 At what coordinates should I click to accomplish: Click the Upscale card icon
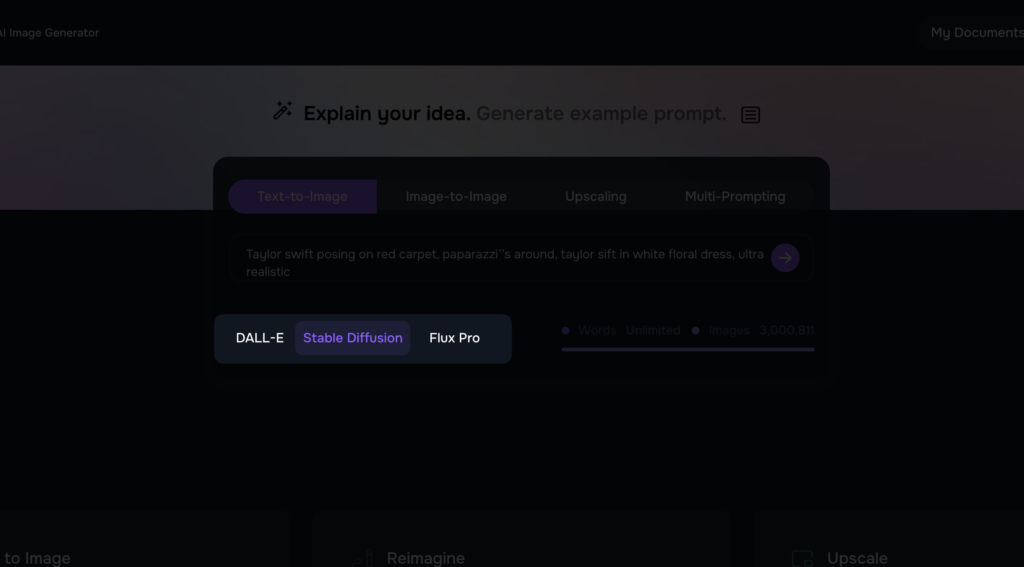(802, 558)
